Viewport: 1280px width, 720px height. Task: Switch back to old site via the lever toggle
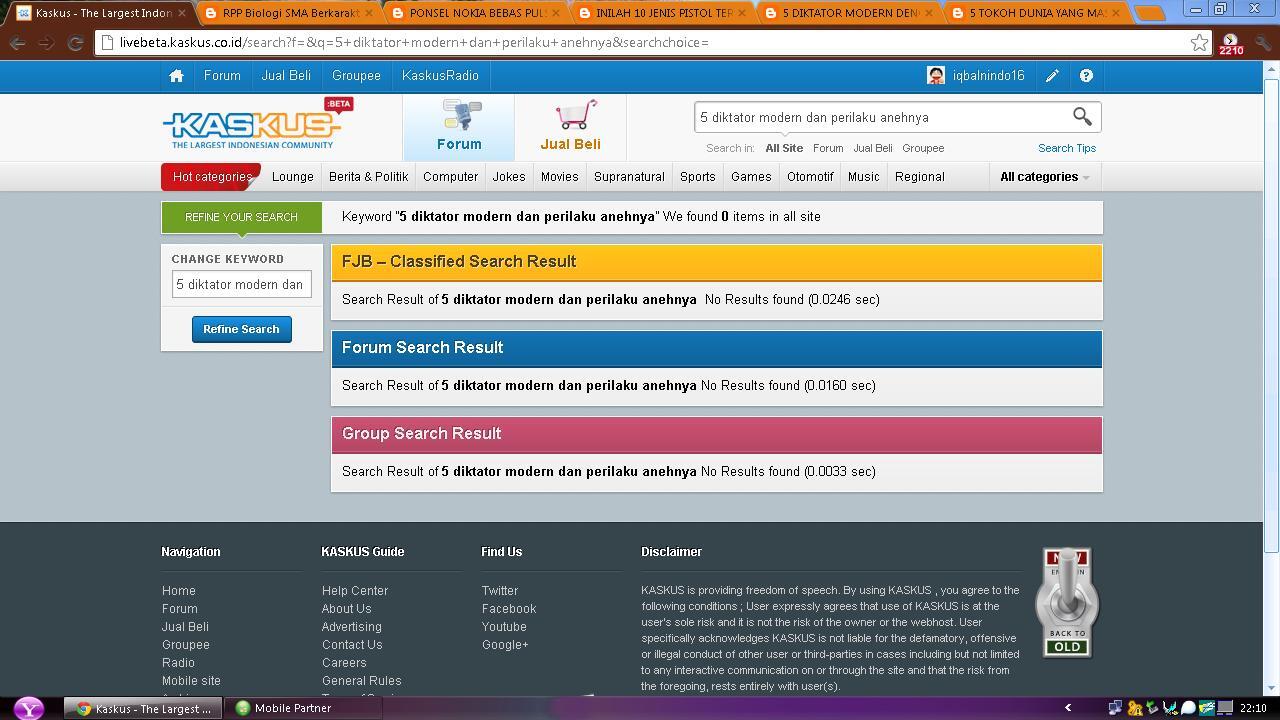tap(1067, 602)
